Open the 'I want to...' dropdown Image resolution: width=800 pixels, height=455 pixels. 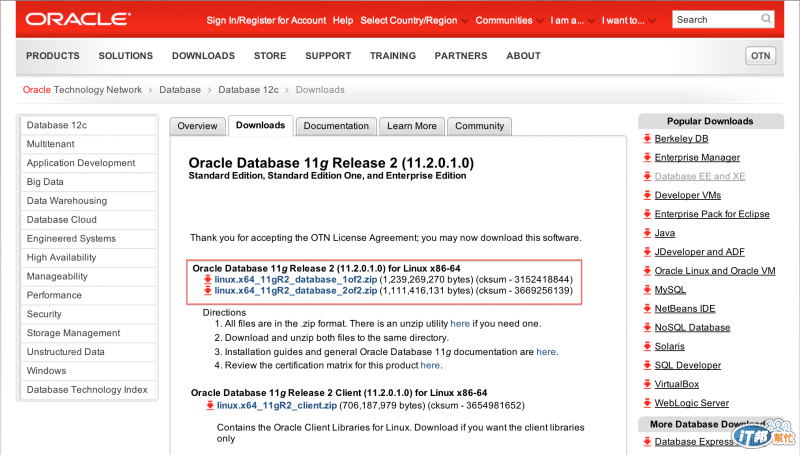pyautogui.click(x=629, y=20)
